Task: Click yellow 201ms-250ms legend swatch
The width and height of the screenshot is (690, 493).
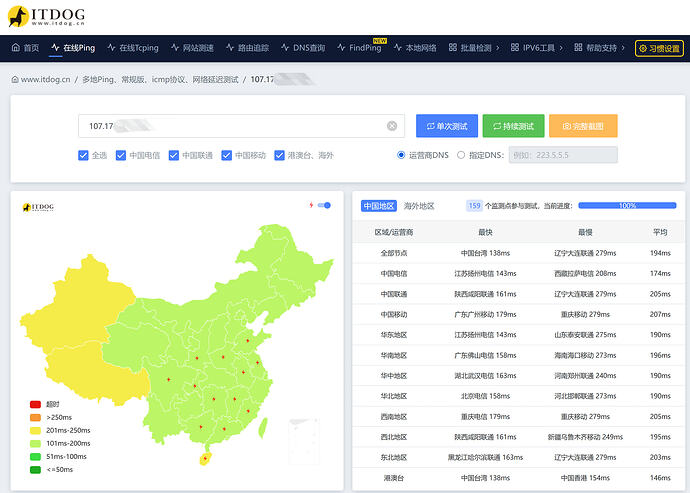Action: point(35,430)
